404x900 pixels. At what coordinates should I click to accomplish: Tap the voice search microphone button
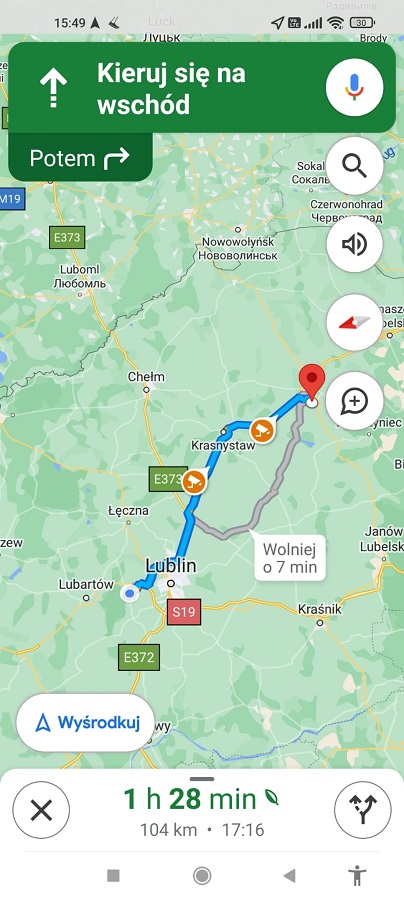point(354,87)
